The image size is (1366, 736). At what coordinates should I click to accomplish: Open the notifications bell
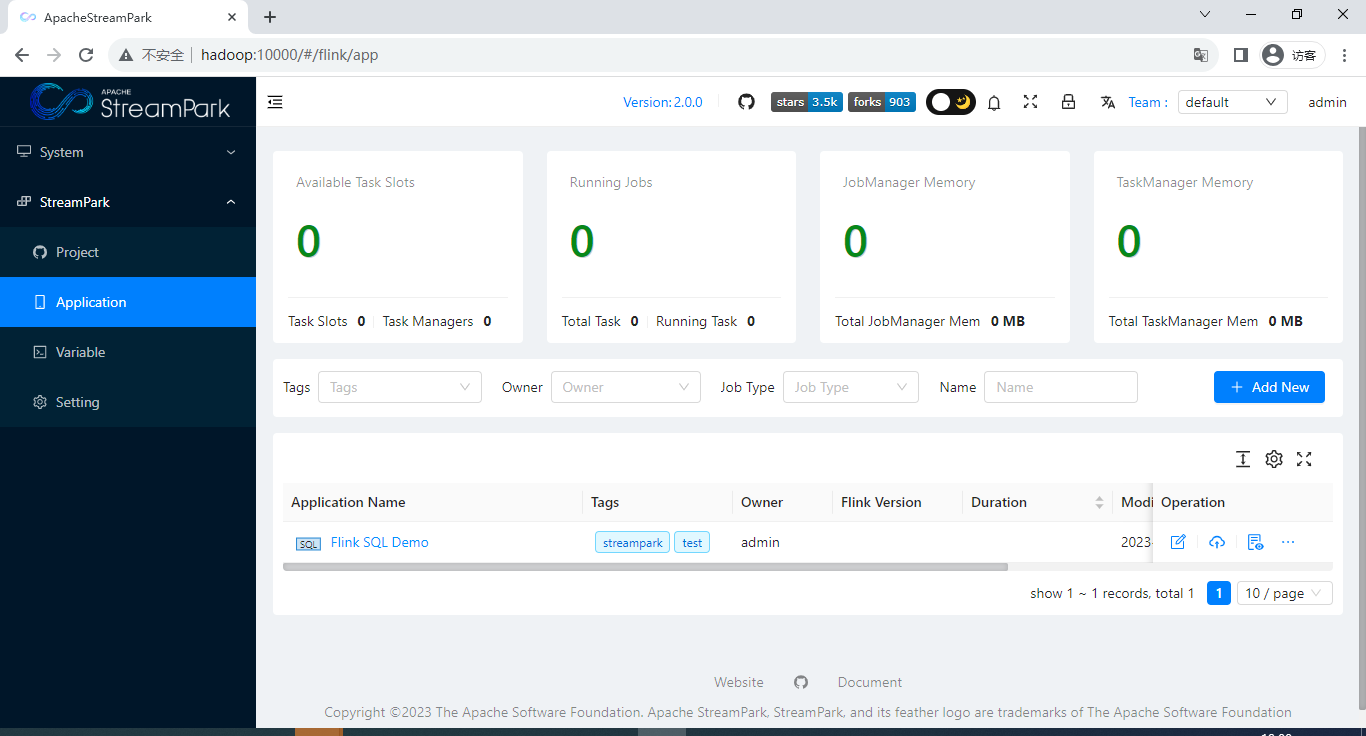pos(994,102)
